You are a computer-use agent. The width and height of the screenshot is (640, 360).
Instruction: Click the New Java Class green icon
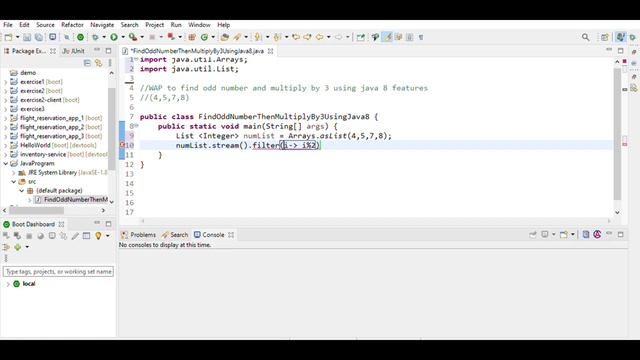(x=204, y=37)
